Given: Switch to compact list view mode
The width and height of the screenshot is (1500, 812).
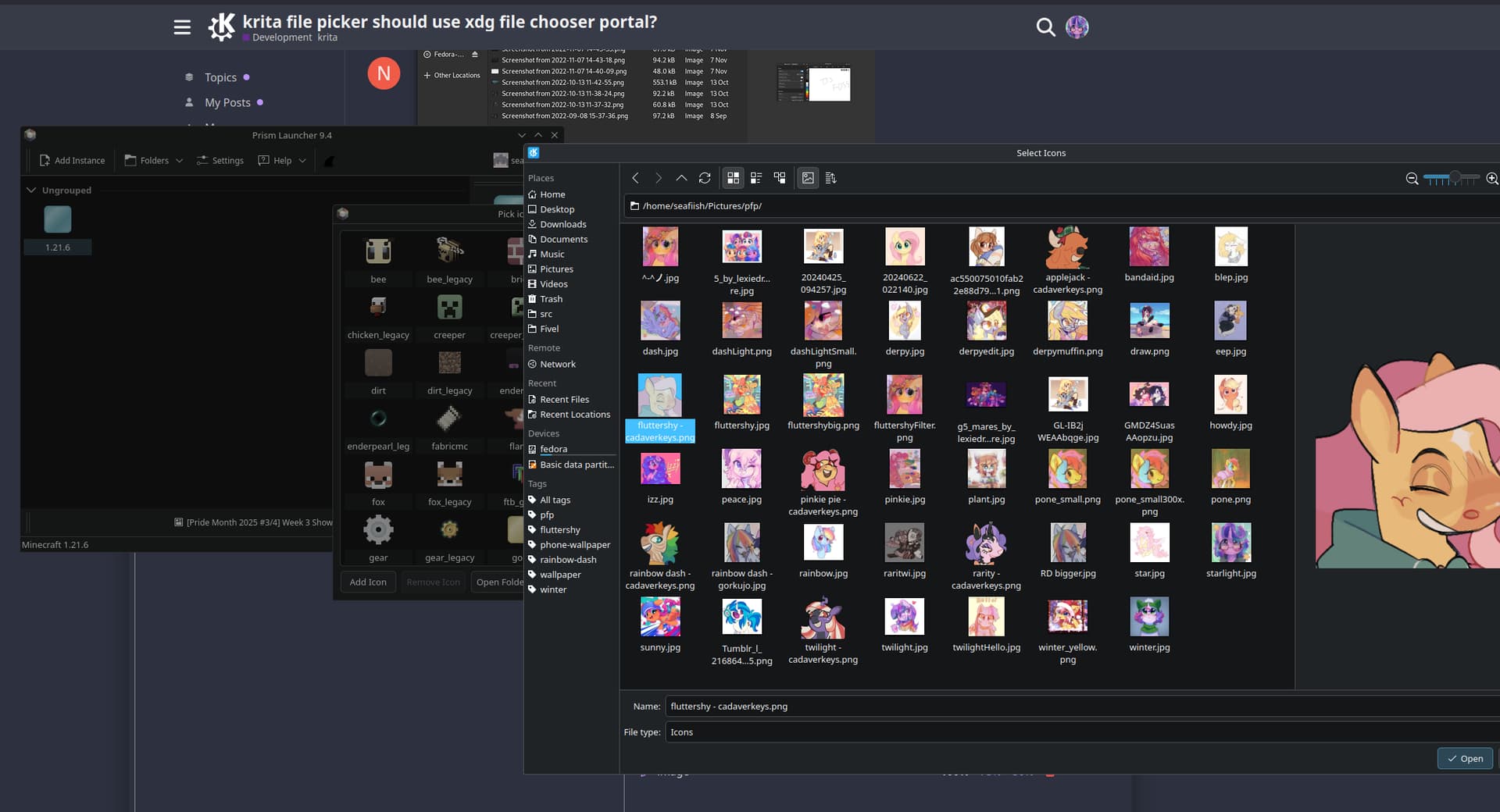Looking at the screenshot, I should (755, 178).
